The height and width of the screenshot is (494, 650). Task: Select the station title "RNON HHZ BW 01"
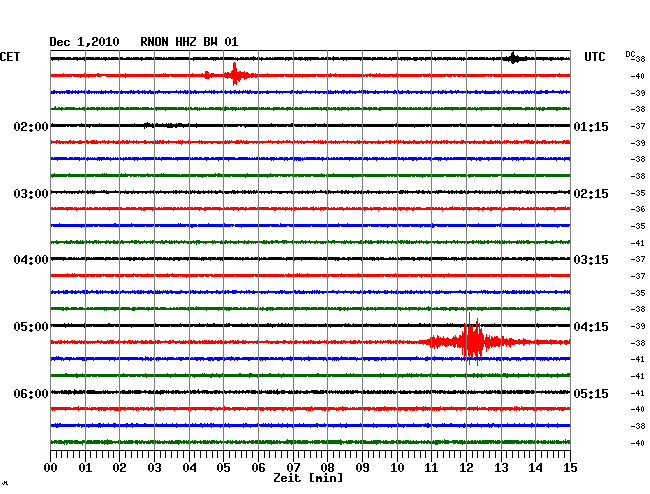189,42
